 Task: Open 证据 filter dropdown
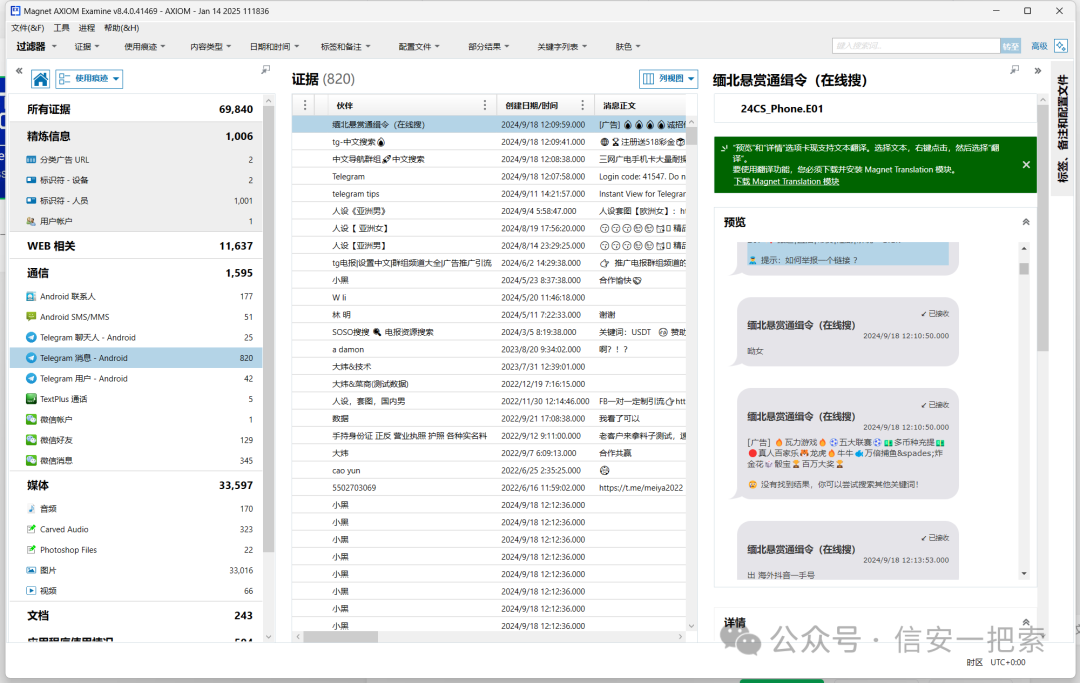tap(87, 47)
